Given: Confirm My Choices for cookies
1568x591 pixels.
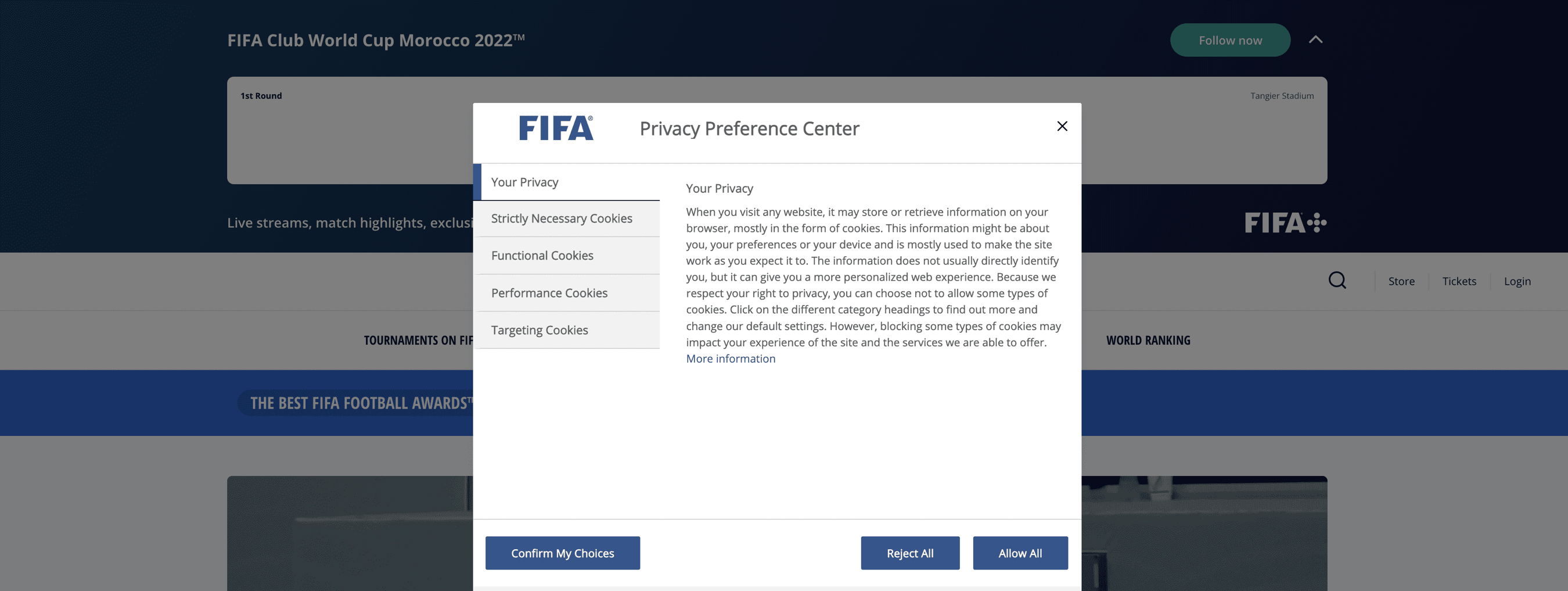Looking at the screenshot, I should click(562, 553).
